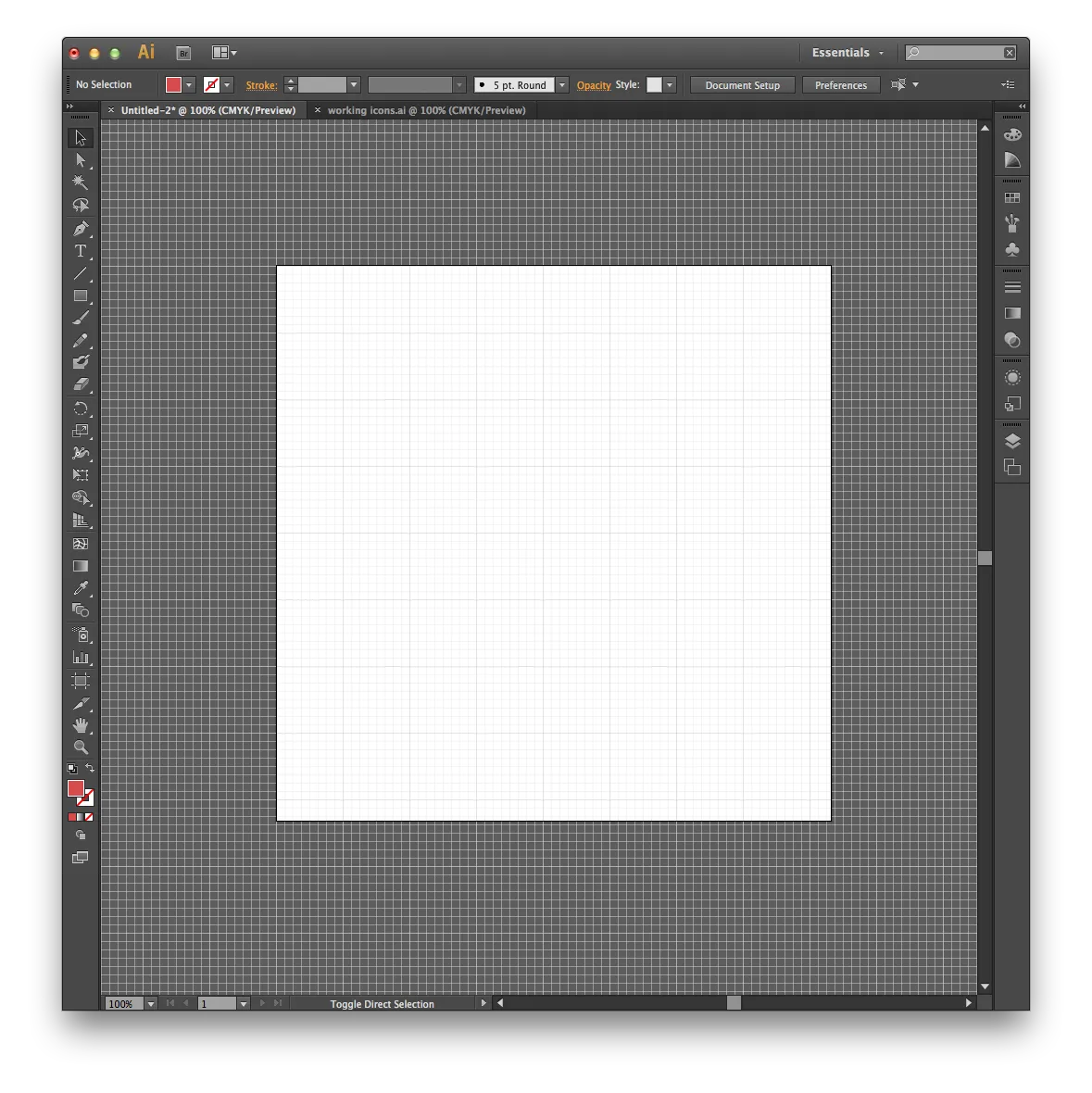The width and height of the screenshot is (1092, 1093).
Task: Select the Shape Builder tool
Action: click(81, 497)
